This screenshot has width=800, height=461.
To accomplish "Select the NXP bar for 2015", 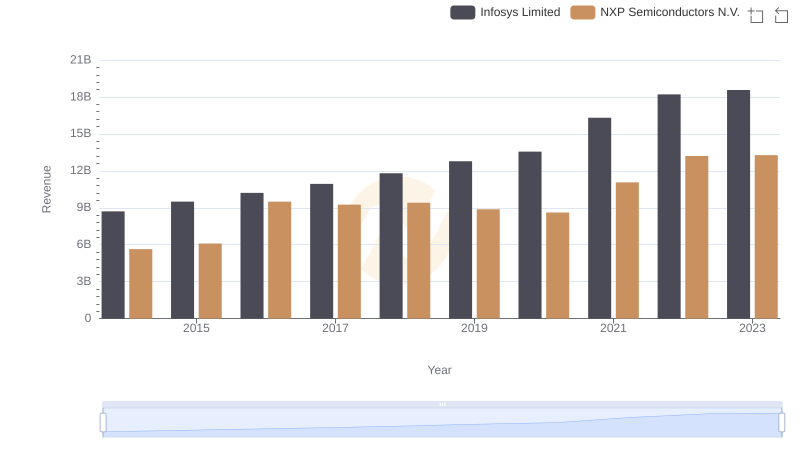I will 210,281.
